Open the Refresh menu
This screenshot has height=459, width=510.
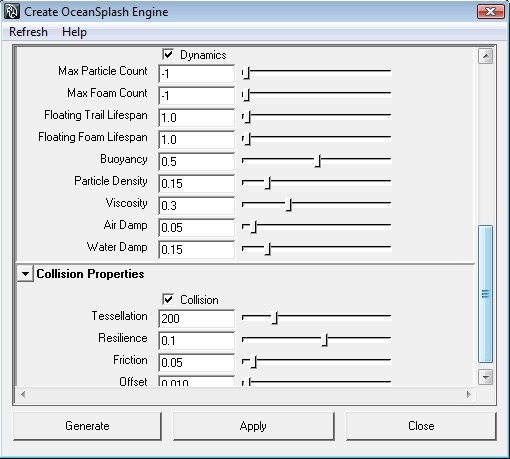28,32
